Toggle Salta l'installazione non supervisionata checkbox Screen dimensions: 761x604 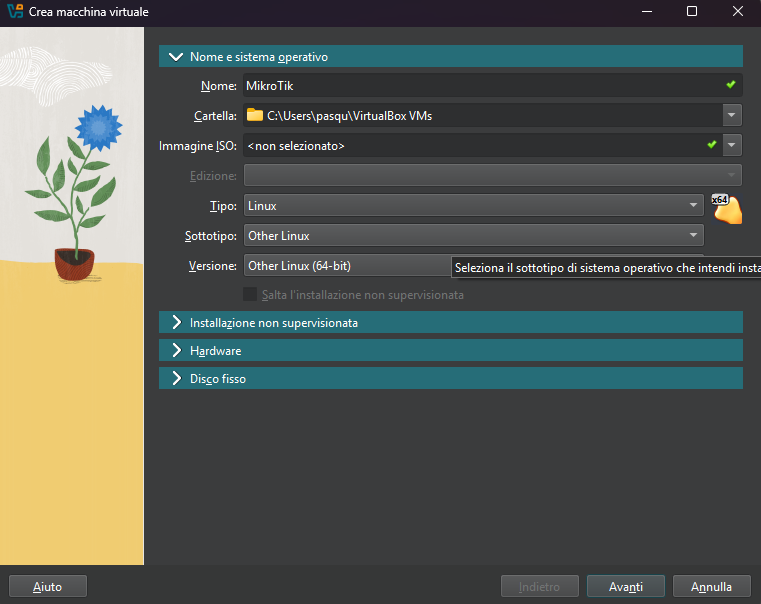tap(250, 294)
